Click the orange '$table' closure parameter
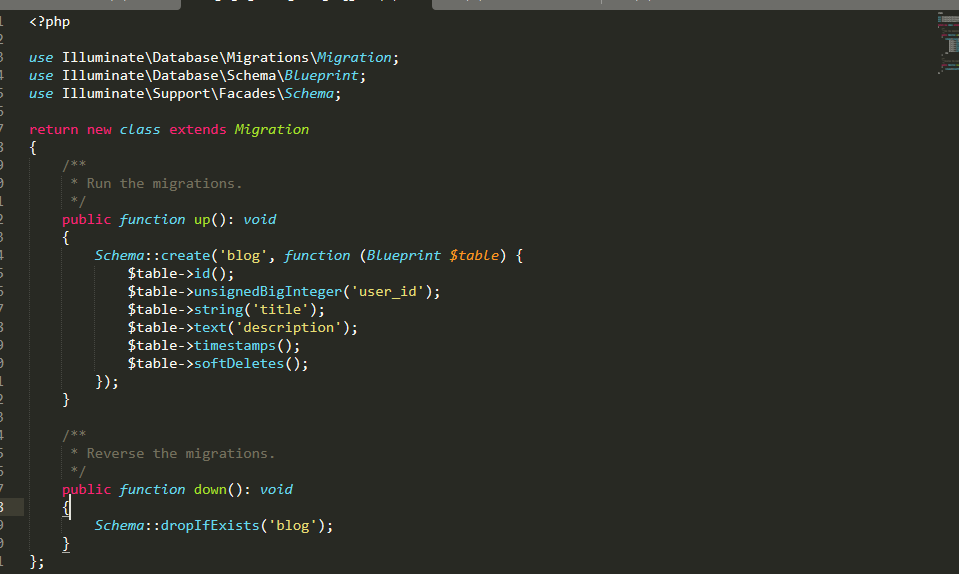 [x=474, y=256]
